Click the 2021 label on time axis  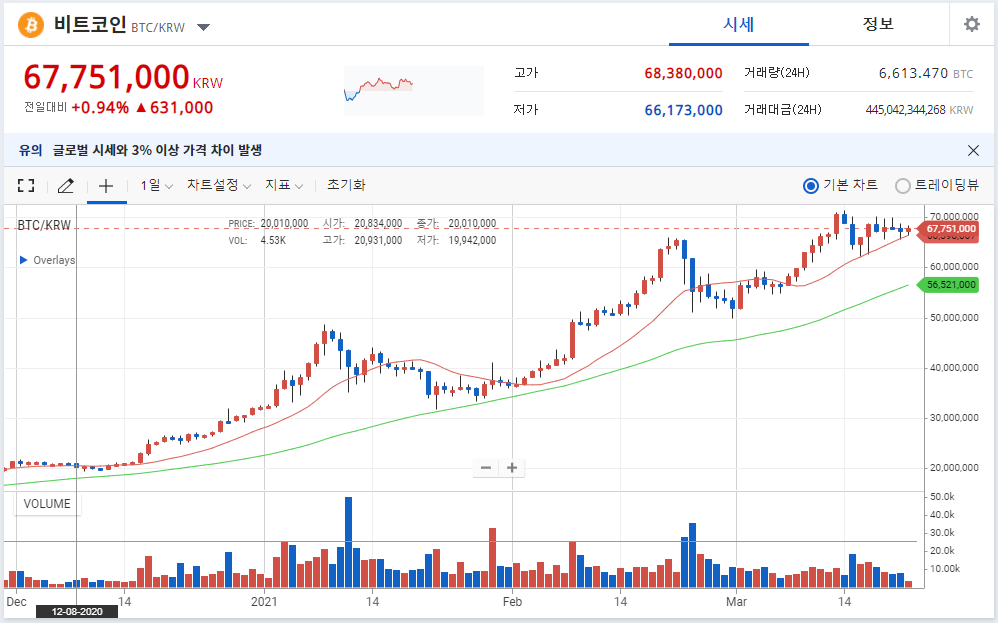click(264, 601)
